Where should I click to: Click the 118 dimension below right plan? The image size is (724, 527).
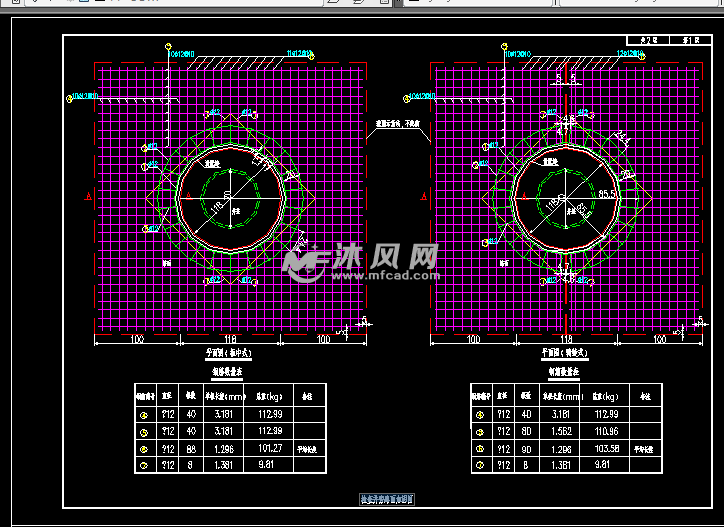coord(566,340)
